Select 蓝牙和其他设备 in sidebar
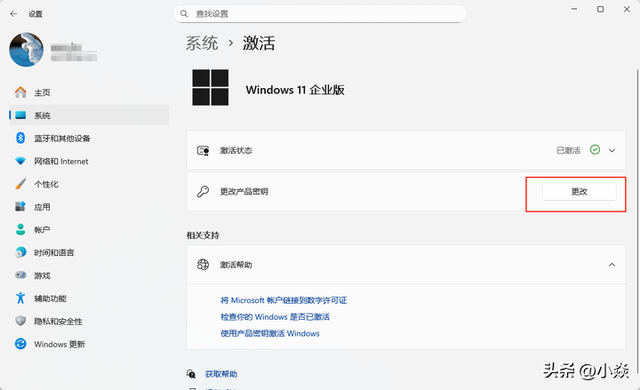The height and width of the screenshot is (390, 640). tap(89, 138)
